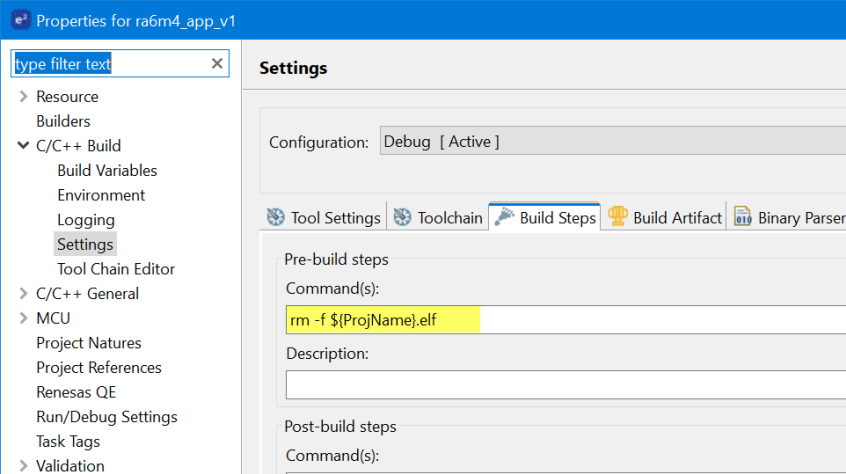Switch to the Toolchain tab
Screen dimensions: 846x474
click(x=449, y=218)
